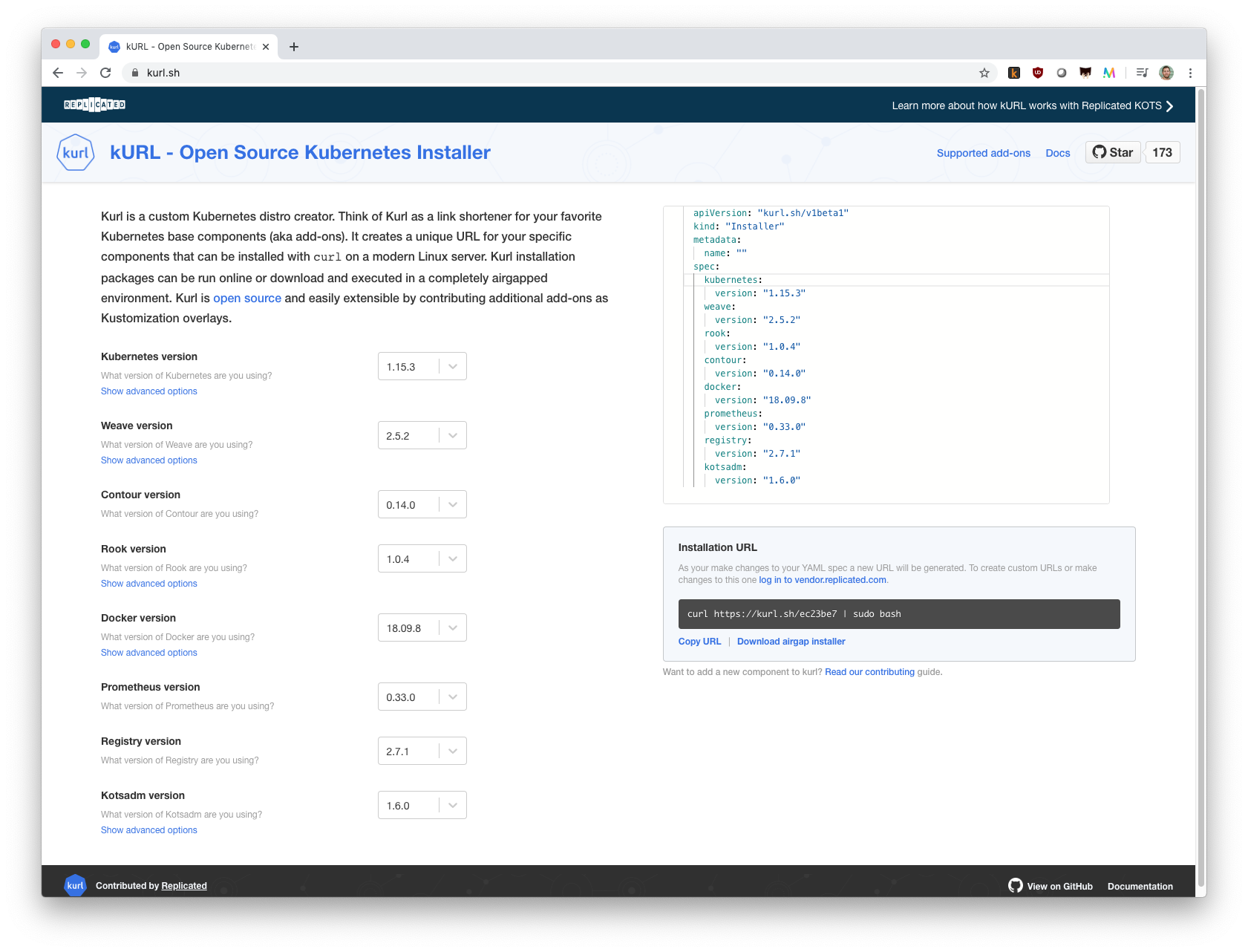Viewport: 1248px width, 952px height.
Task: Click the Copy URL link
Action: 699,641
